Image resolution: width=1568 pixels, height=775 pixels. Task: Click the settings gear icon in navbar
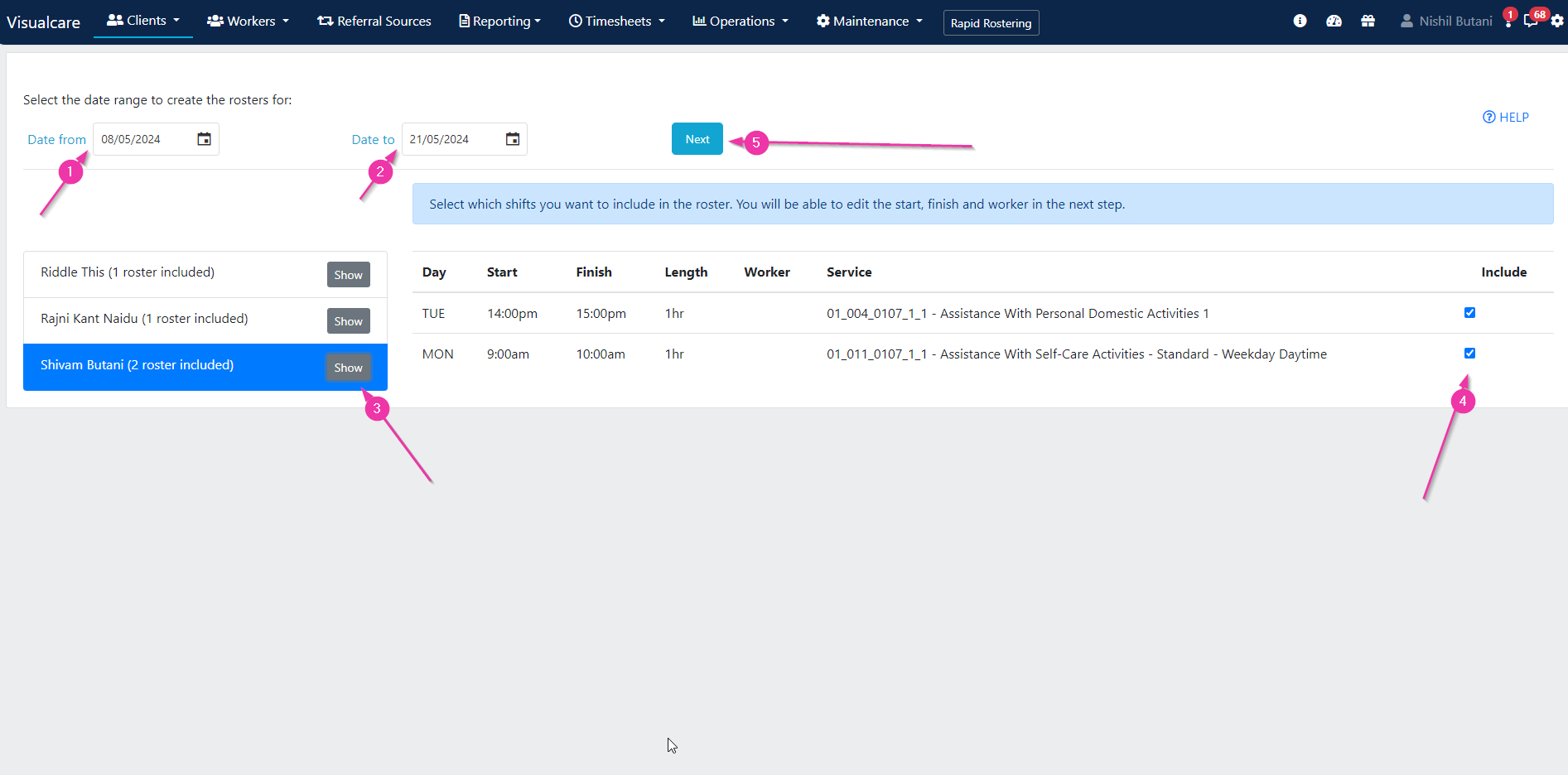[1557, 22]
